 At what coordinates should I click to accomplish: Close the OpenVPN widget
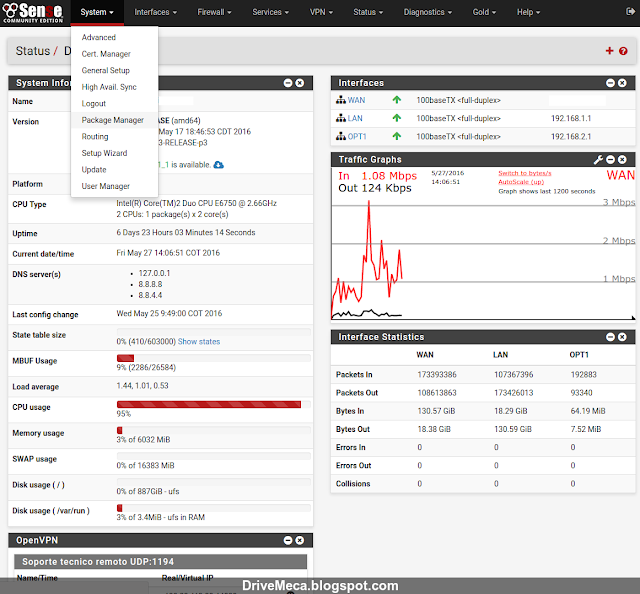[300, 540]
